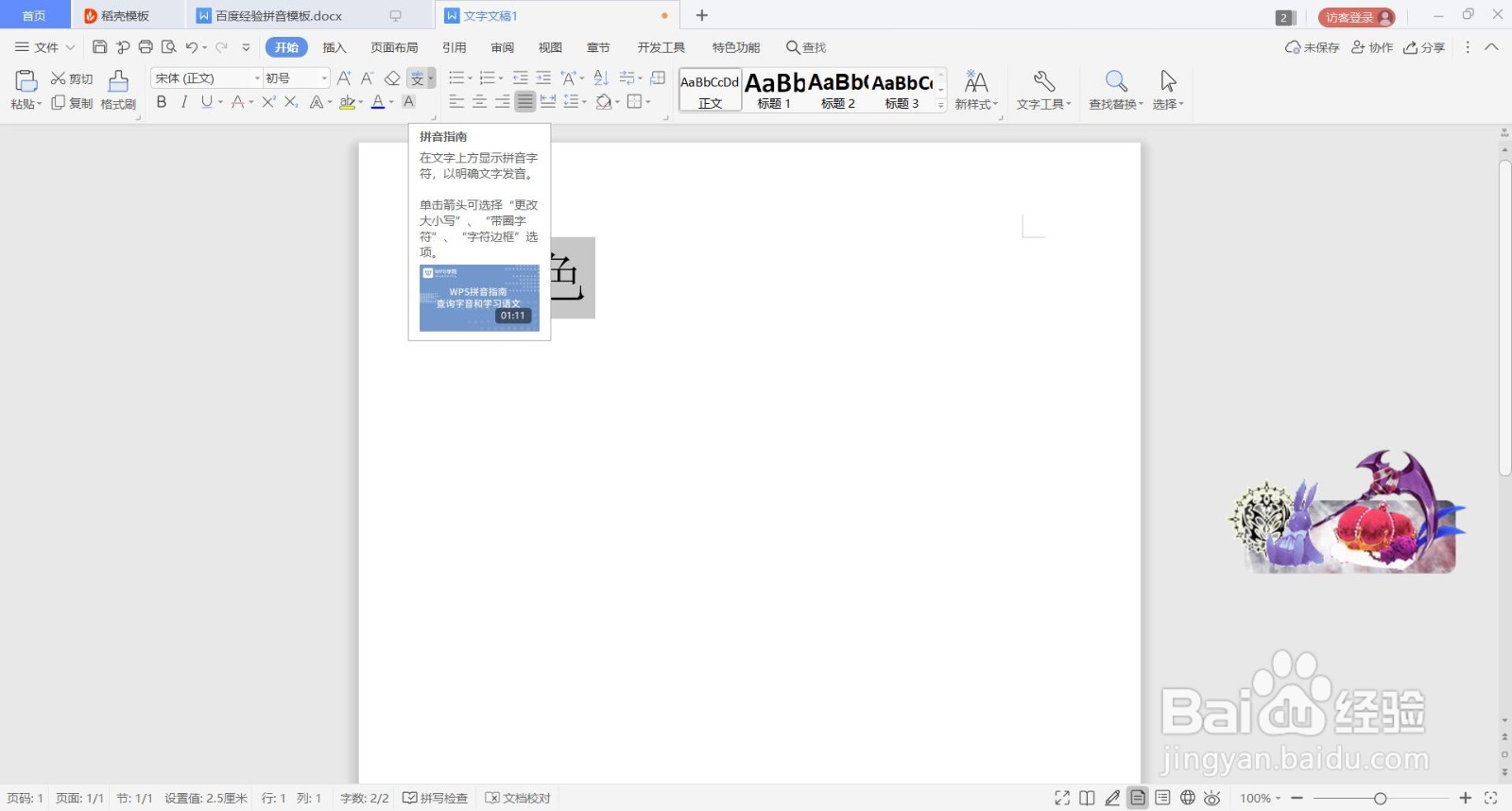This screenshot has width=1512, height=811.
Task: Toggle right text alignment
Action: point(503,101)
